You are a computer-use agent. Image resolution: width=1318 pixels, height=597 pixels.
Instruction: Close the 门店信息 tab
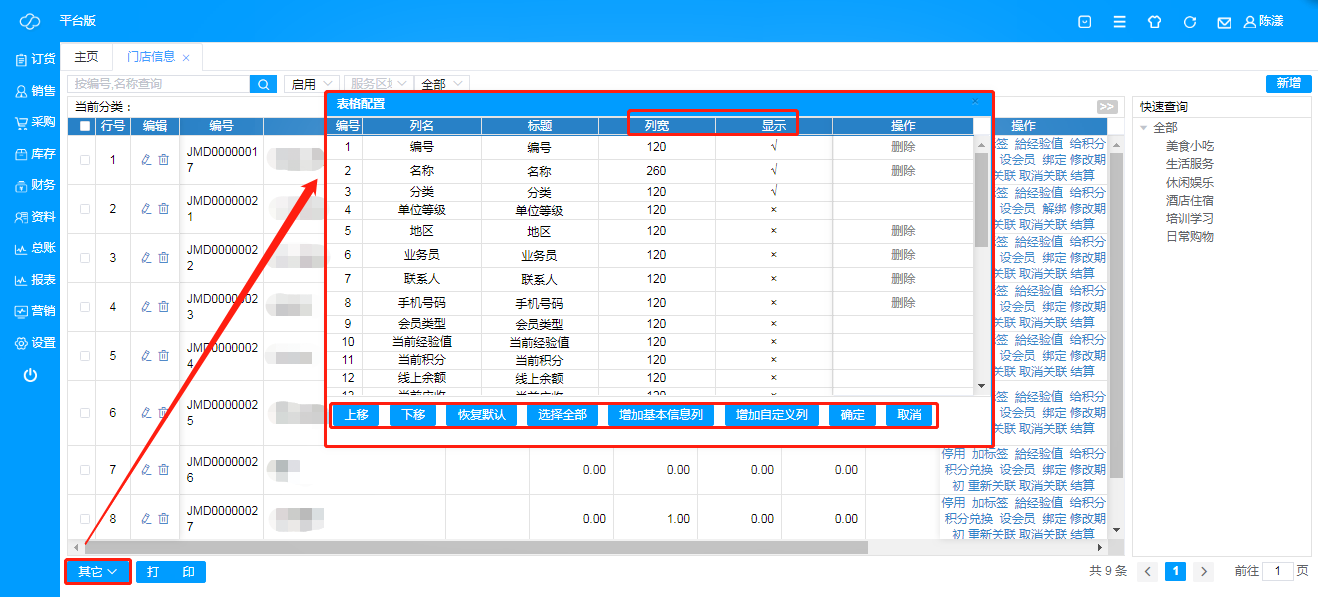pyautogui.click(x=186, y=58)
